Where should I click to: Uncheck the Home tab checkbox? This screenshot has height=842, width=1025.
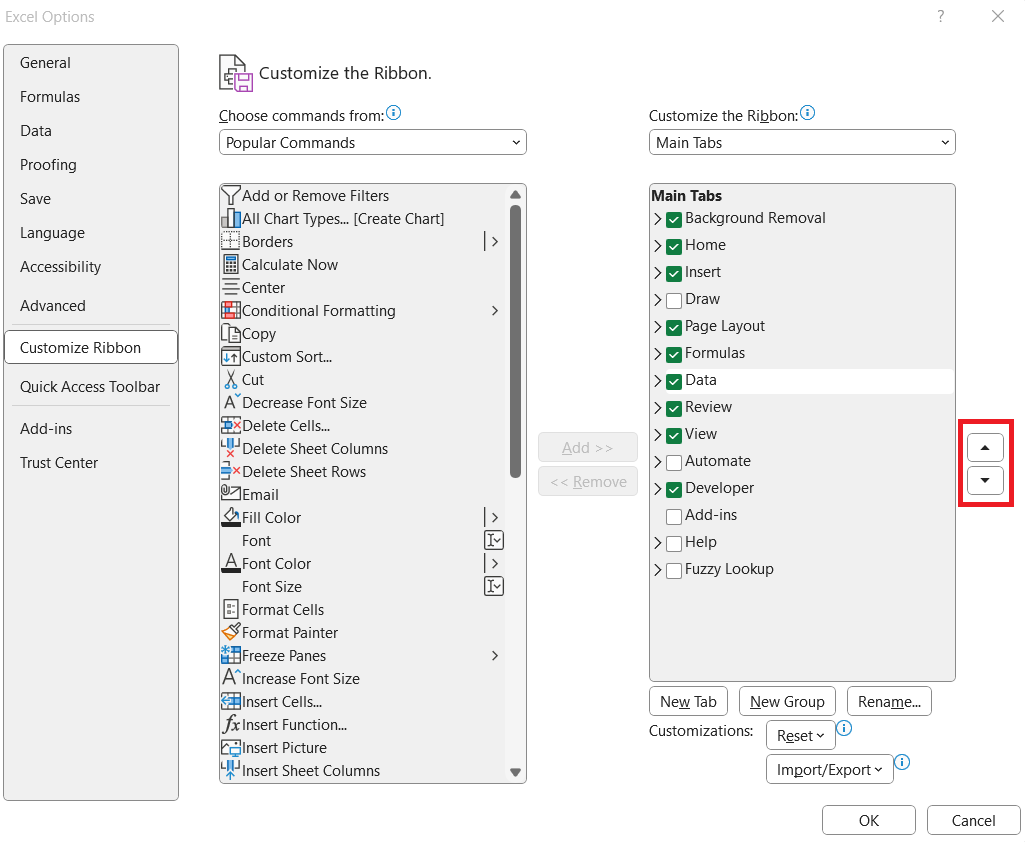point(674,246)
